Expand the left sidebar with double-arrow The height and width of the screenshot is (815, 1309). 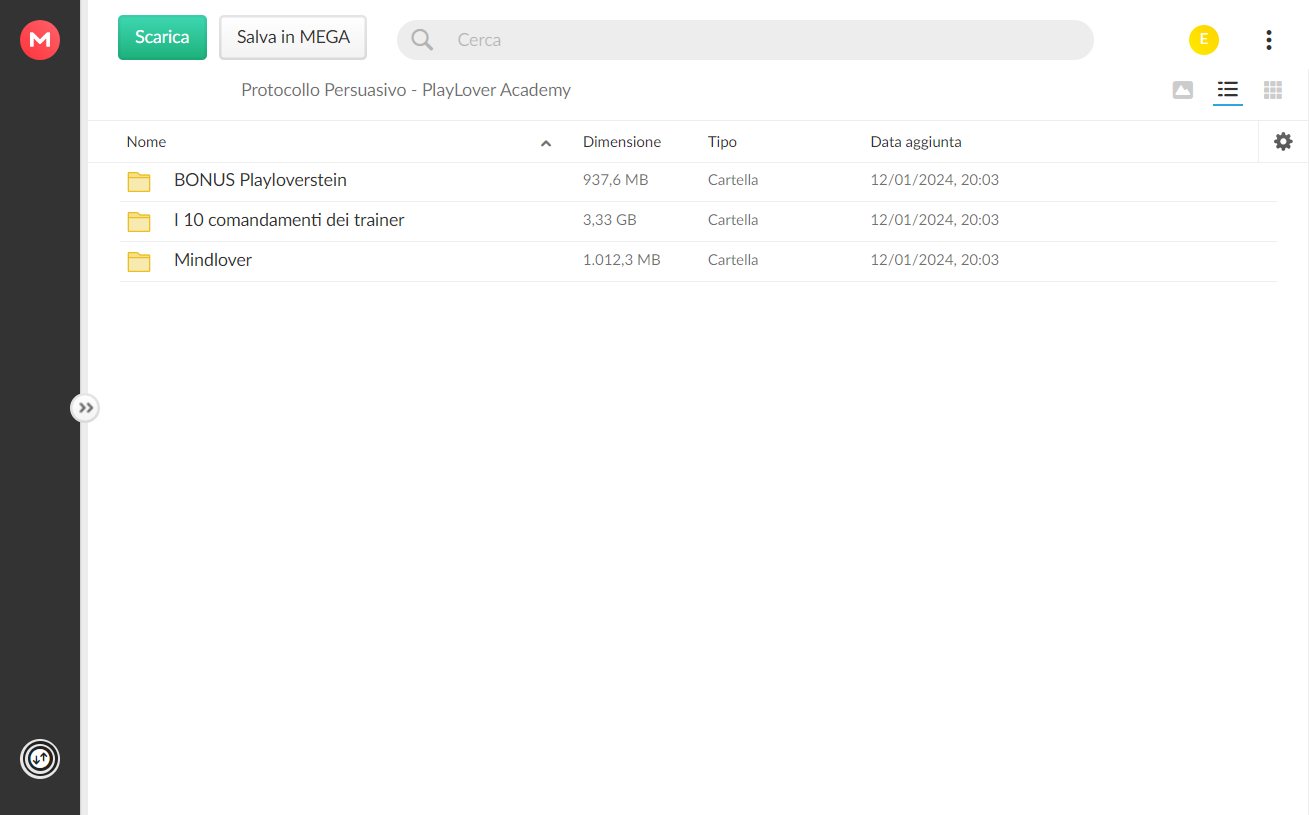click(x=85, y=408)
